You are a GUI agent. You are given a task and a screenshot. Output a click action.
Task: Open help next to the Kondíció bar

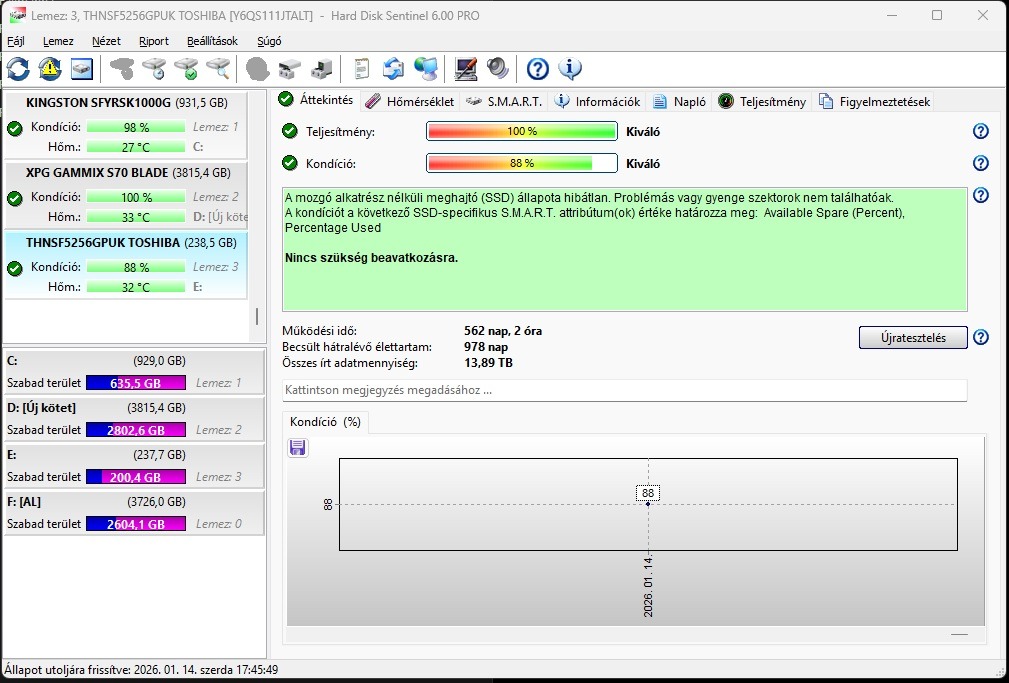point(981,163)
